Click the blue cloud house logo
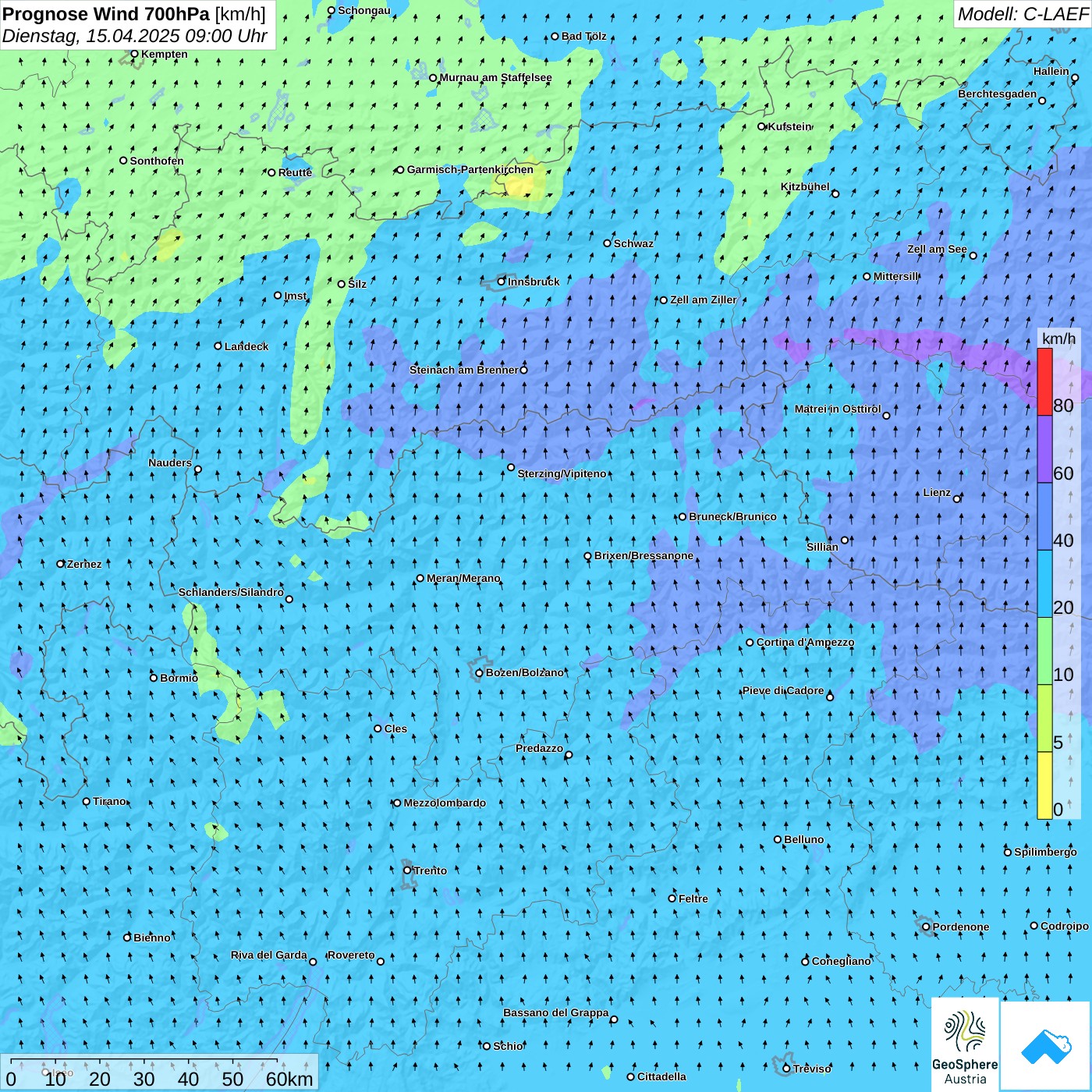Image resolution: width=1092 pixels, height=1092 pixels. (1046, 1045)
